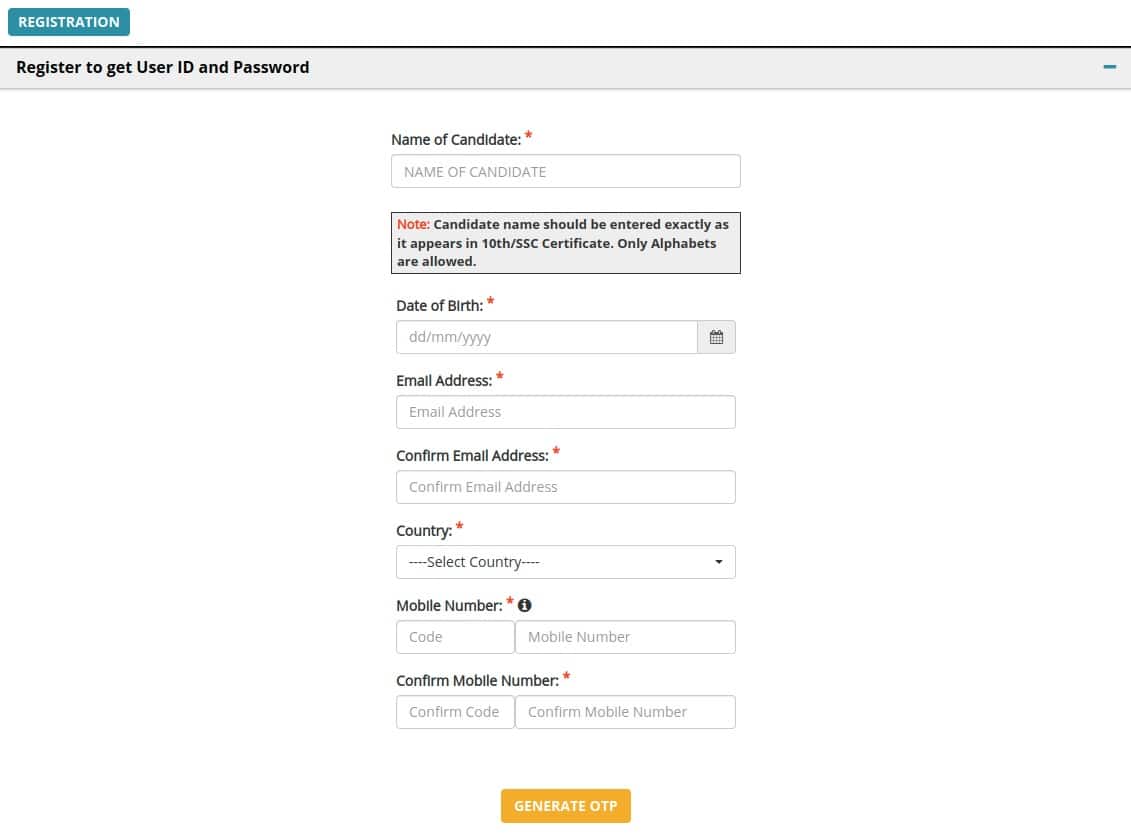1131x833 pixels.
Task: Select the Email Address input field
Action: 566,411
